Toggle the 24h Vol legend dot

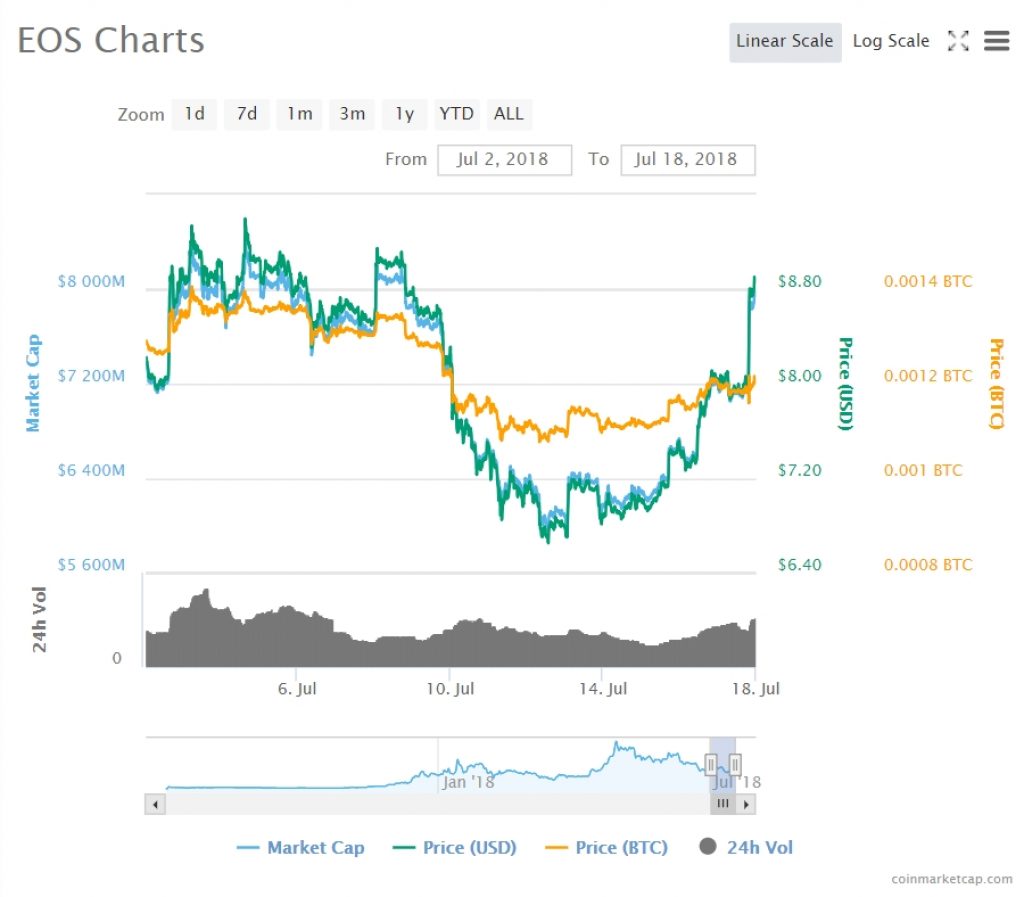pos(708,847)
